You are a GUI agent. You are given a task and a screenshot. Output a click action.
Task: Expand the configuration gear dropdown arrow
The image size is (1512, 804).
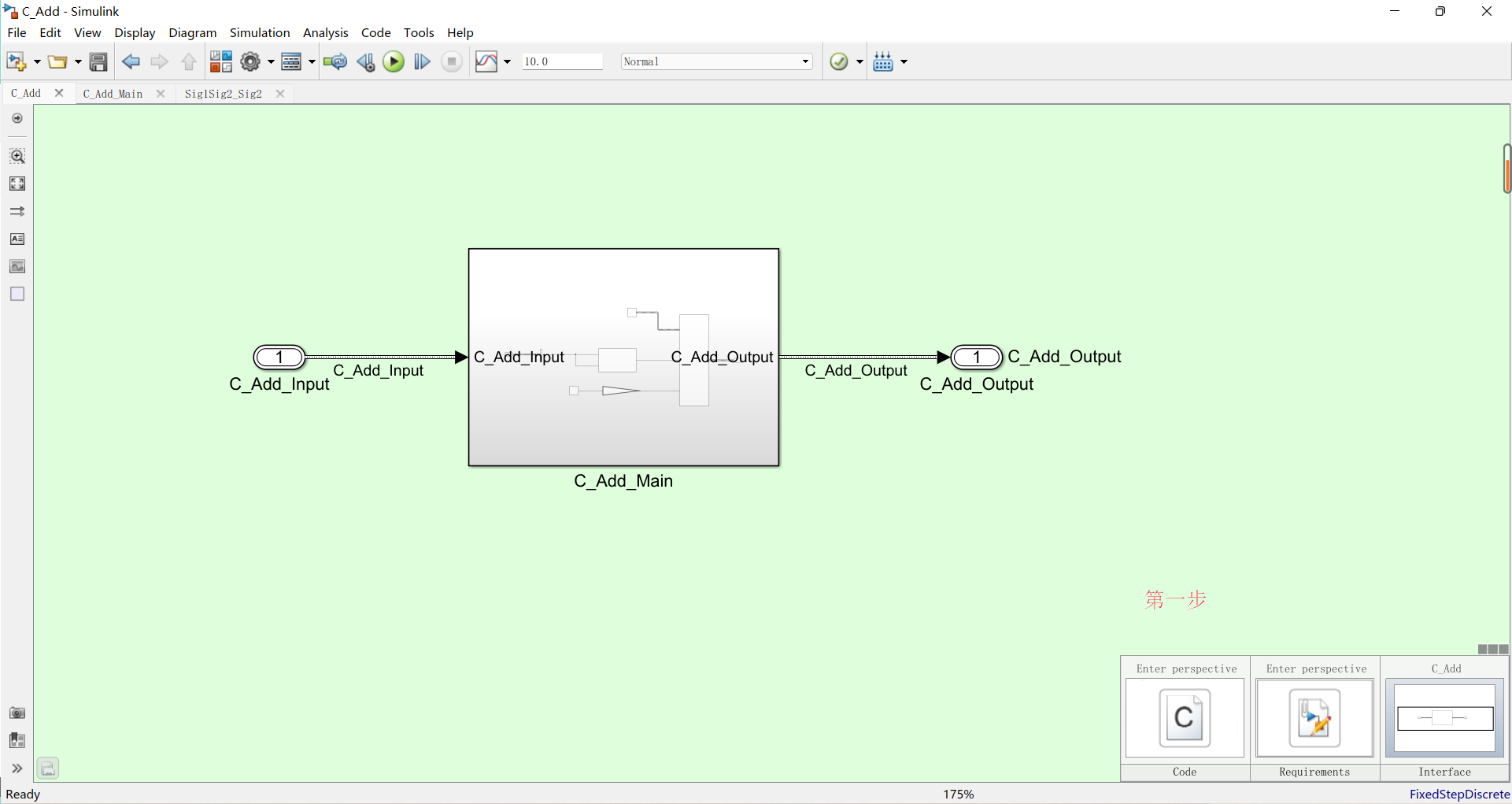tap(271, 61)
